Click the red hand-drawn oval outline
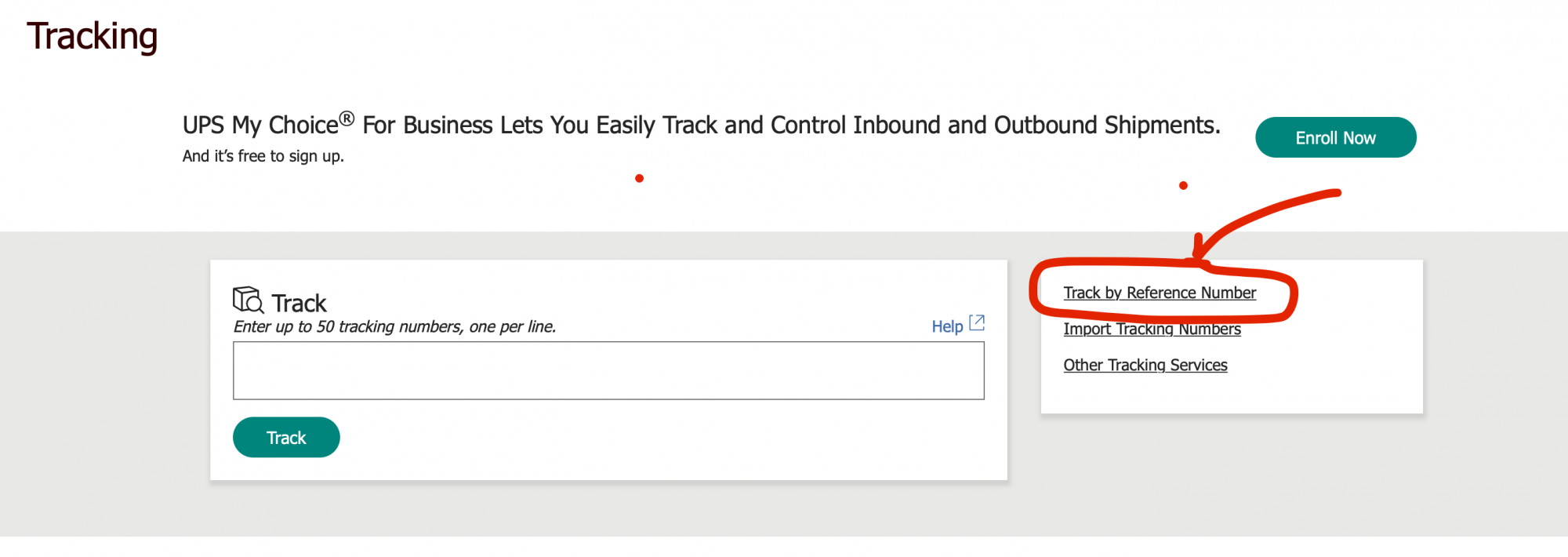Screen dimensions: 1568x557 (x=1035, y=290)
